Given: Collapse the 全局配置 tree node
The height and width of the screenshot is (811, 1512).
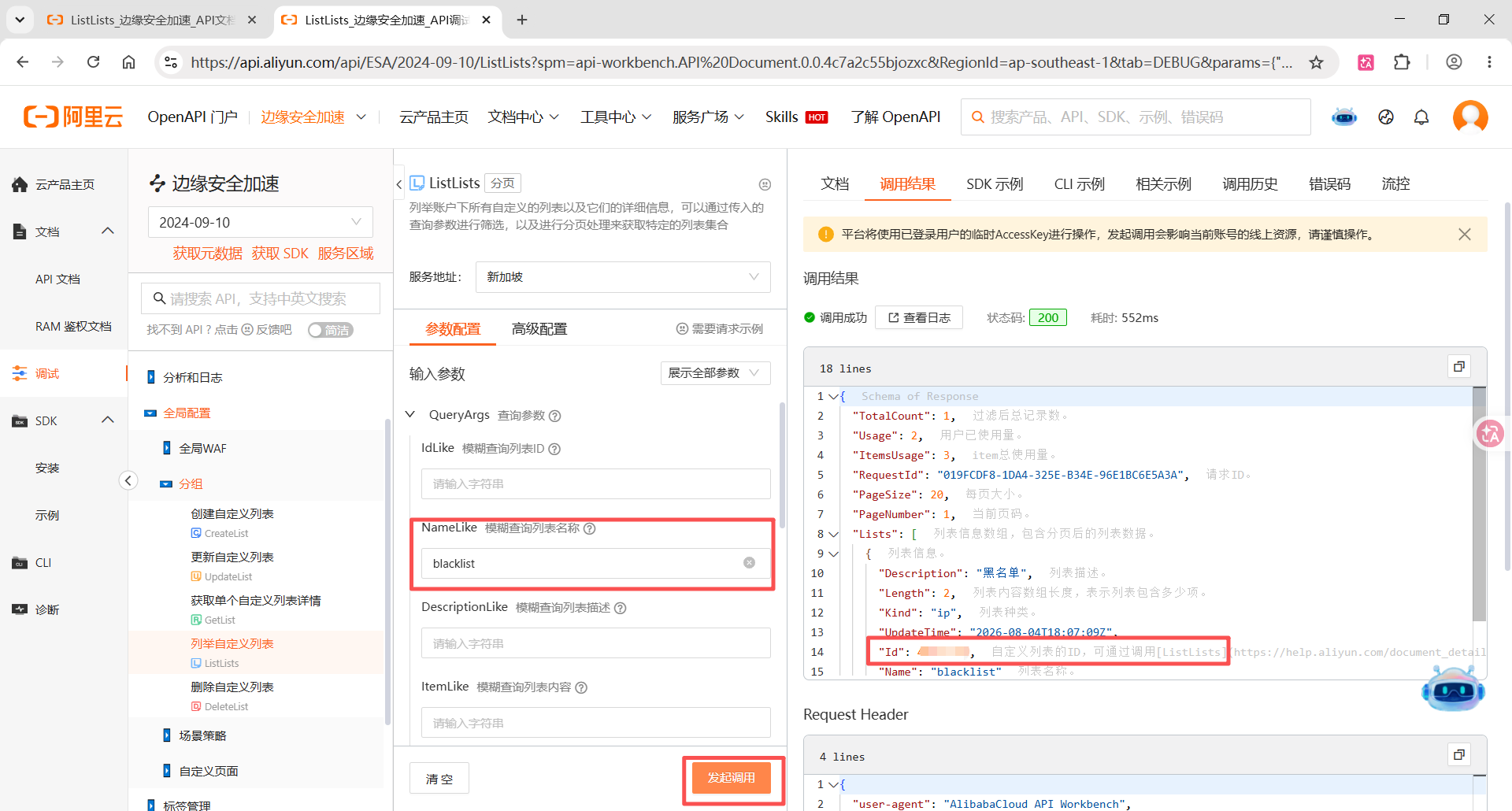Looking at the screenshot, I should click(150, 413).
